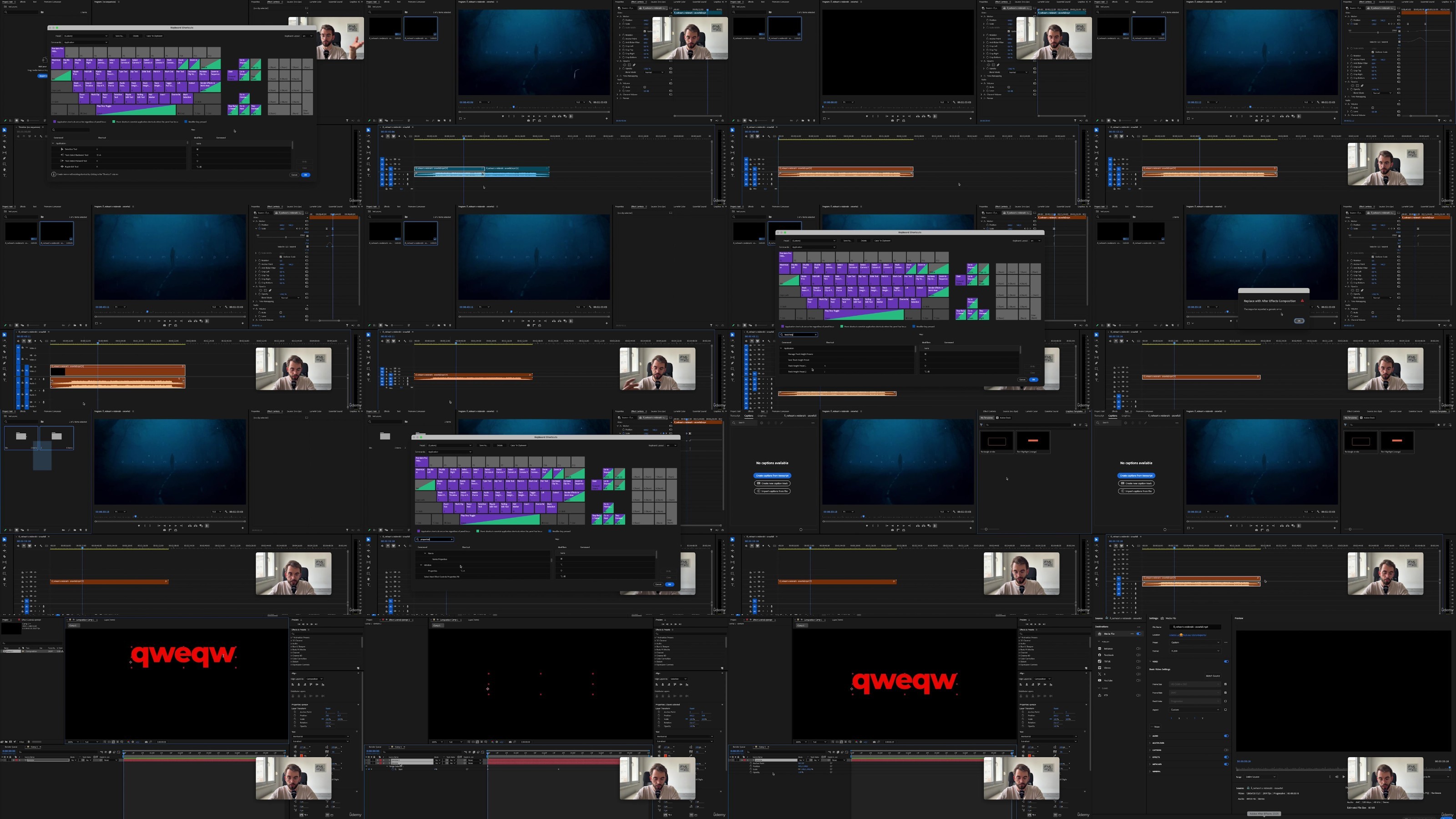Screen dimensions: 1456x819
Task: Switch off the METADATA export toggle
Action: tap(1227, 764)
